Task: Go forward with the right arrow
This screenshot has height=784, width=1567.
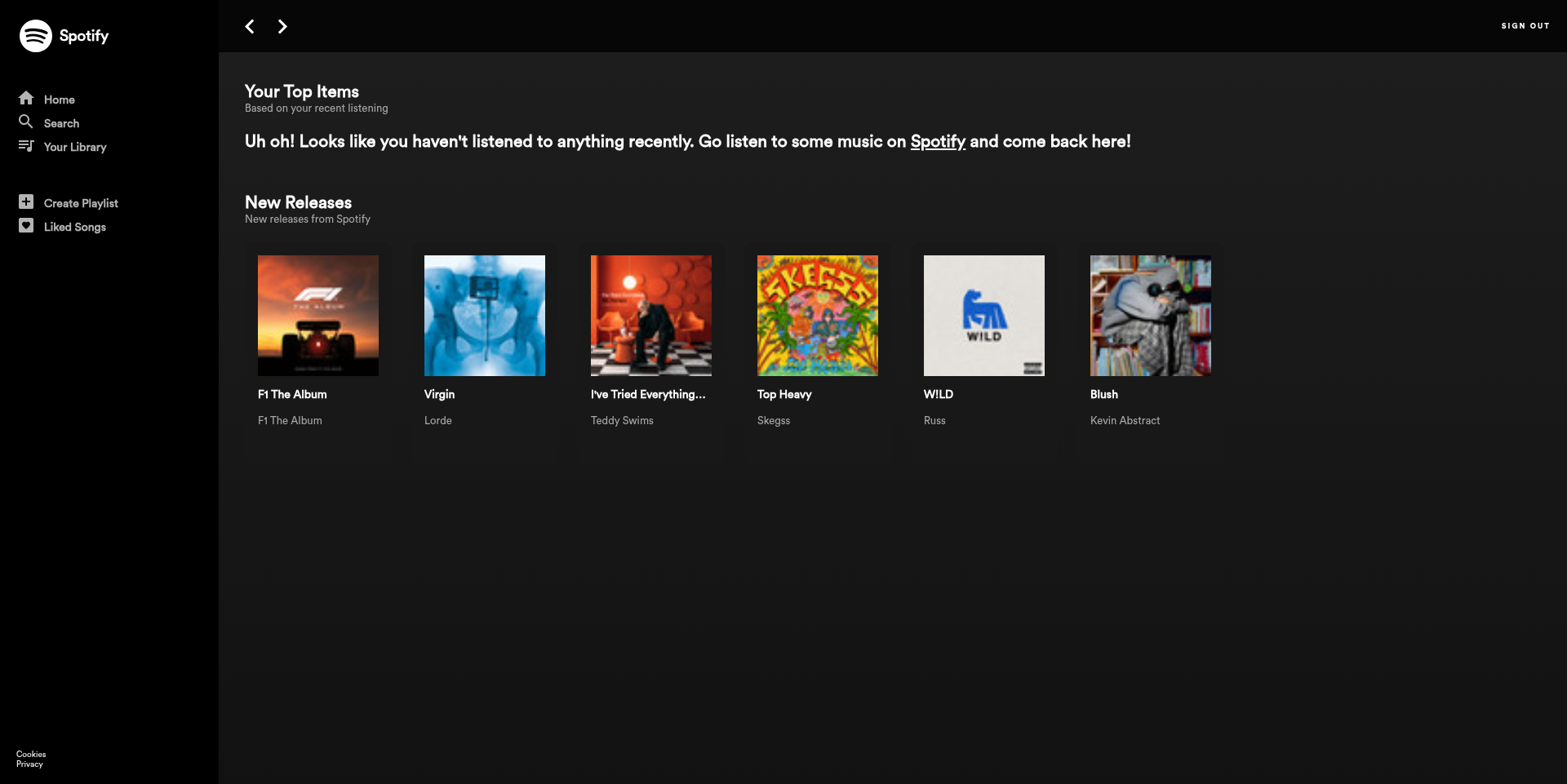Action: click(x=282, y=26)
